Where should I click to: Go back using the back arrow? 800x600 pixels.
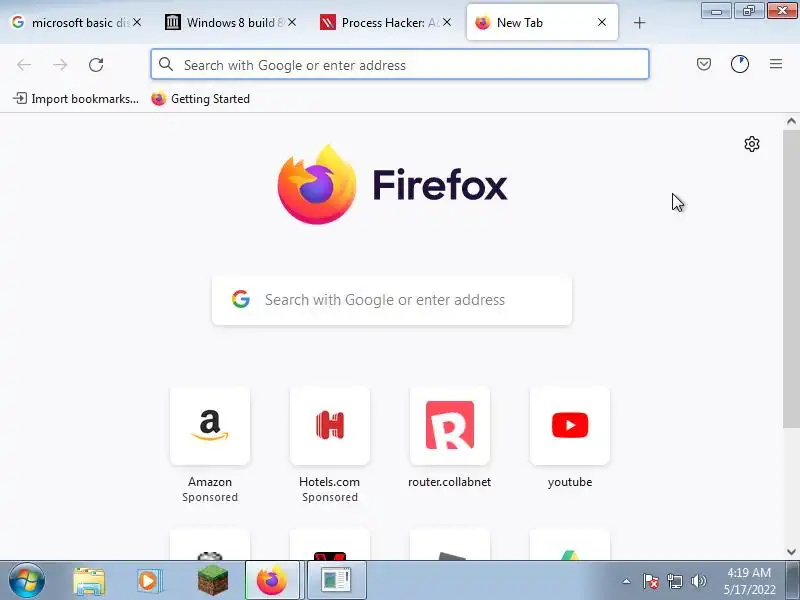pos(24,65)
